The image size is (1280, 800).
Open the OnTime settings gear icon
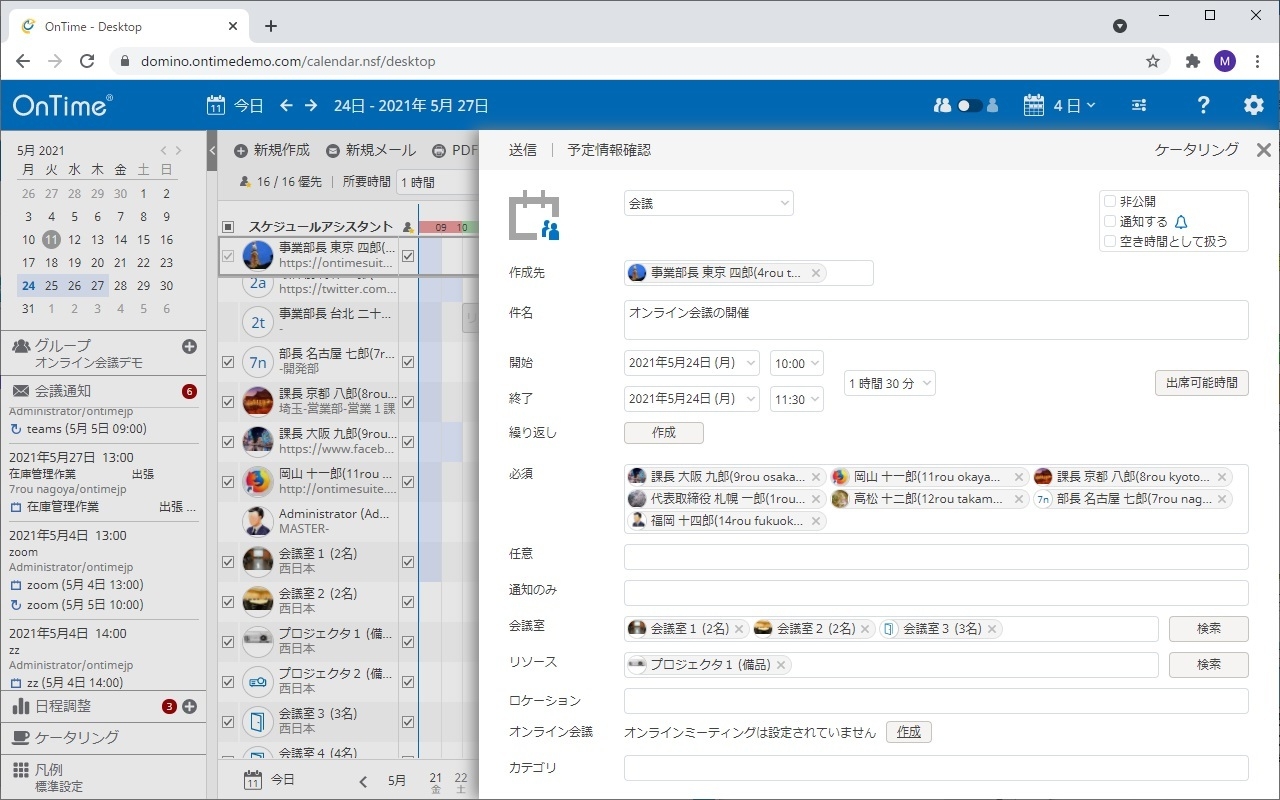point(1253,104)
